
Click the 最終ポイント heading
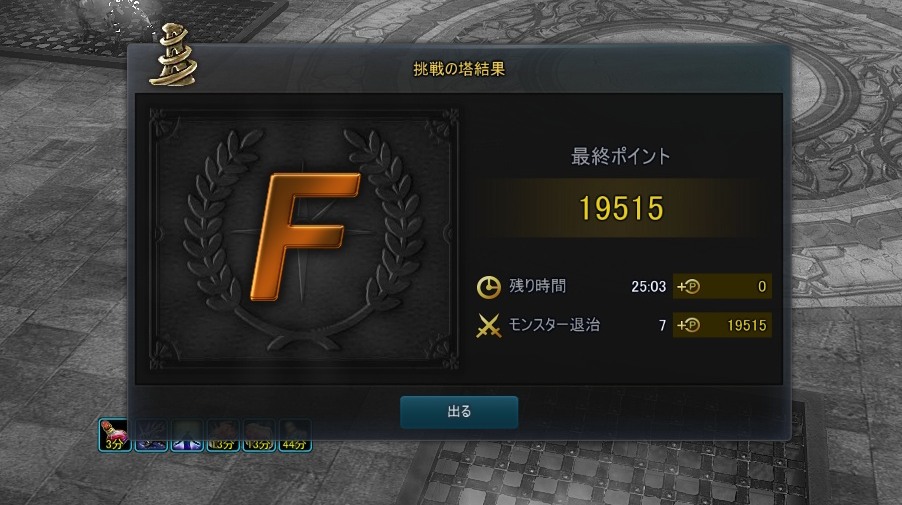click(621, 156)
